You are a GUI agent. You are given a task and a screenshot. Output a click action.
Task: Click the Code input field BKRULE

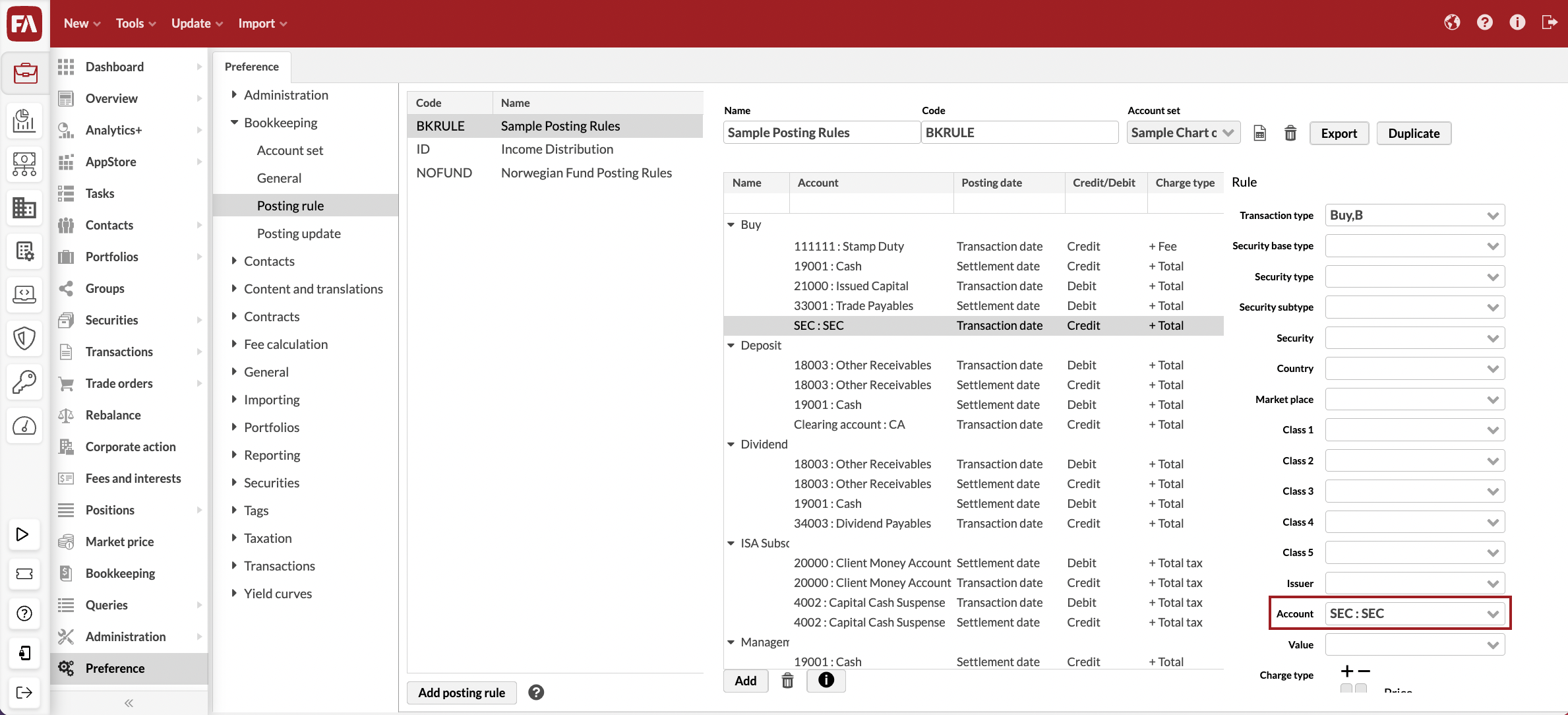point(1019,133)
